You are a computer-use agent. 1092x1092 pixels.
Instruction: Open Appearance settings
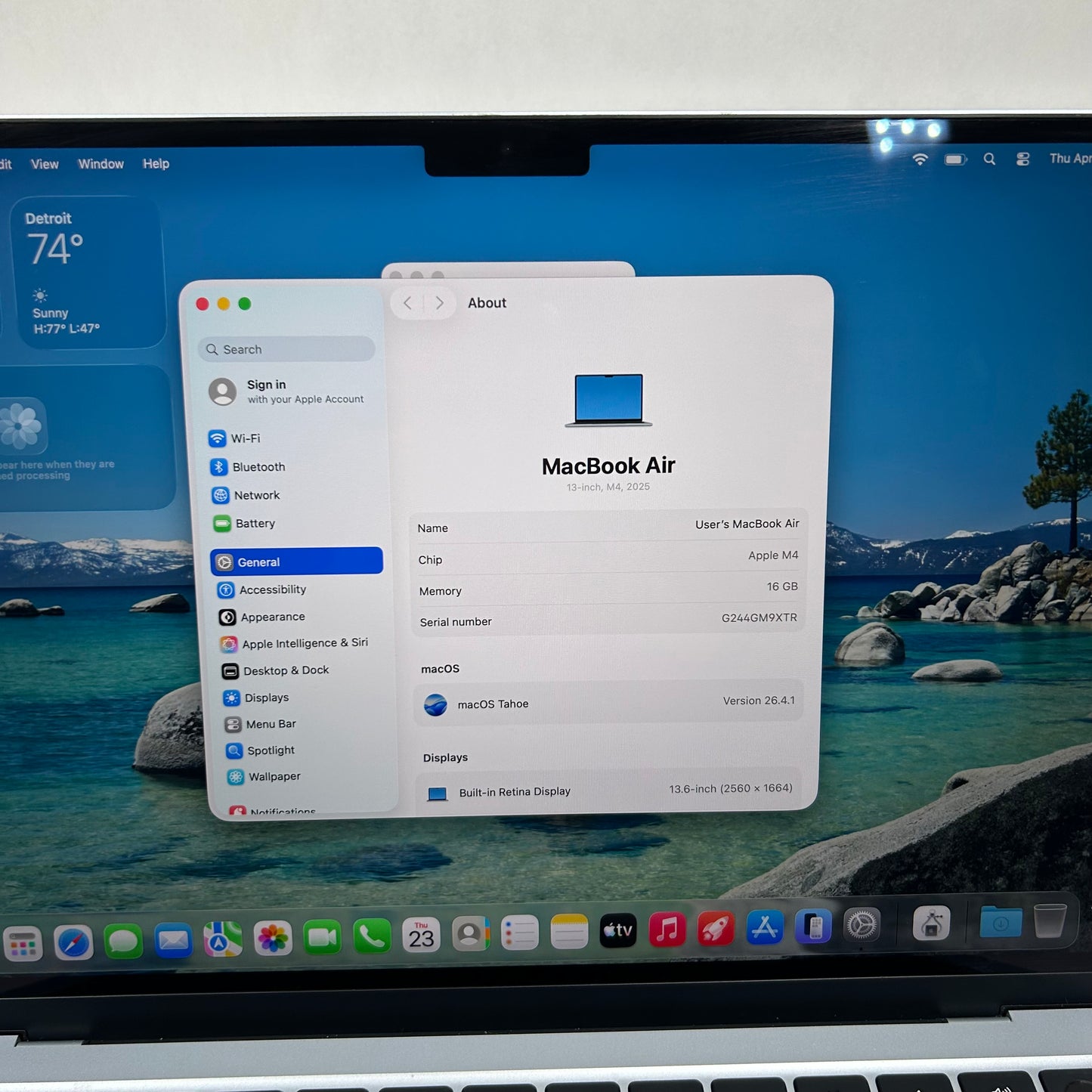[x=302, y=617]
